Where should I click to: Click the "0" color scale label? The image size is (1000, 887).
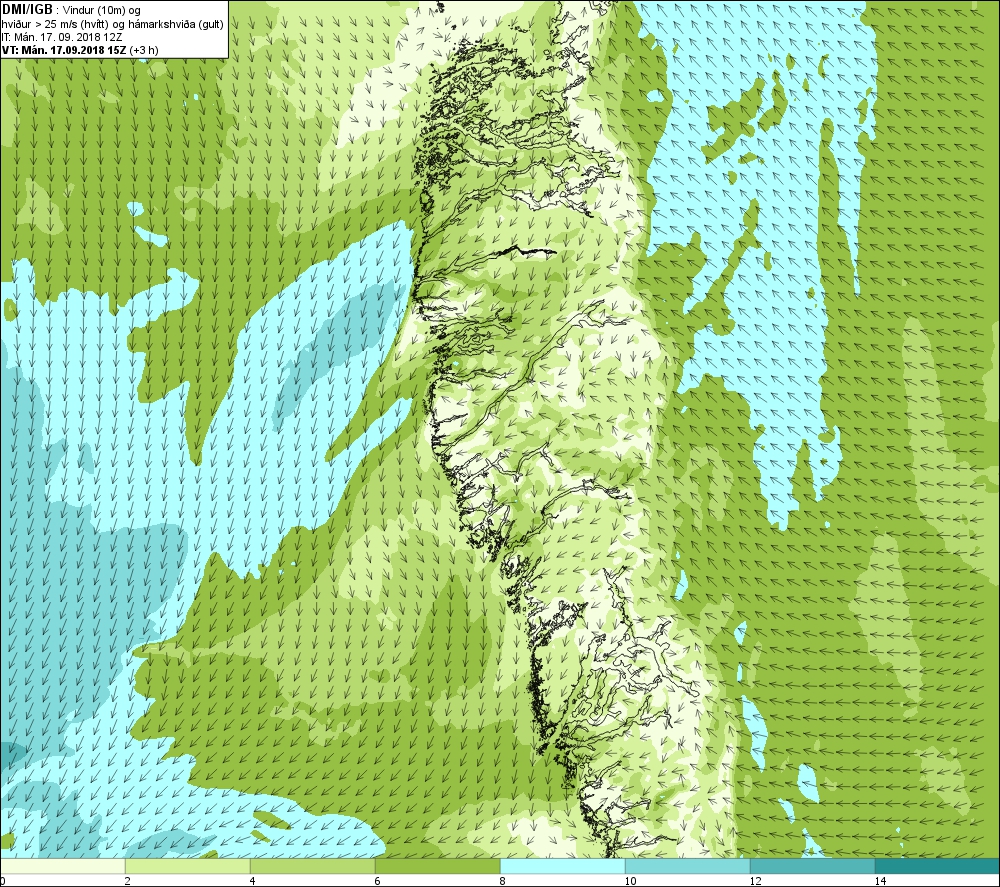pos(2,881)
